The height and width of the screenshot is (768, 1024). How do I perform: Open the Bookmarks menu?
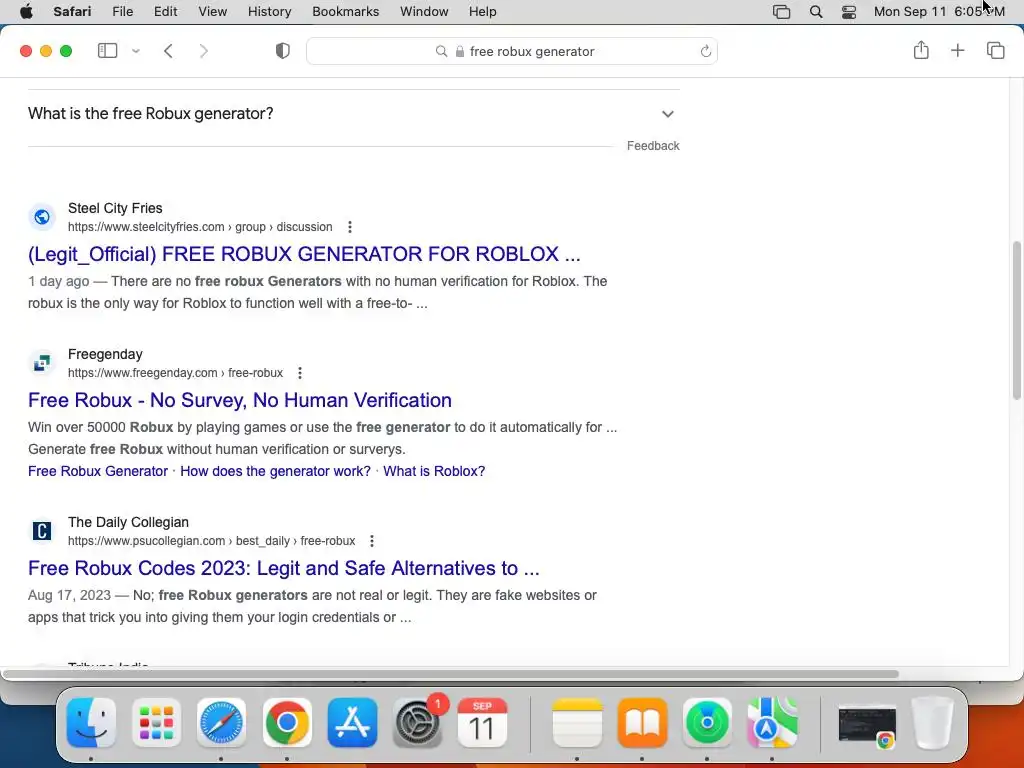click(345, 11)
